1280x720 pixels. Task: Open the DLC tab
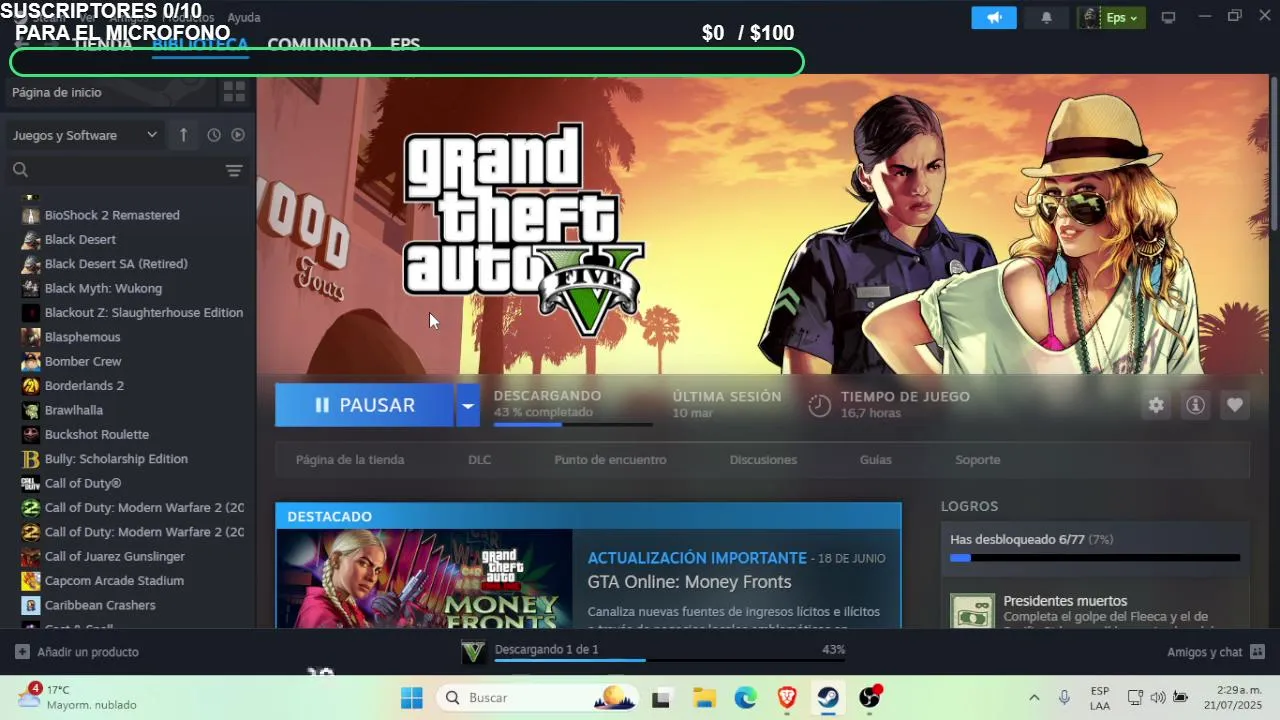click(x=480, y=460)
